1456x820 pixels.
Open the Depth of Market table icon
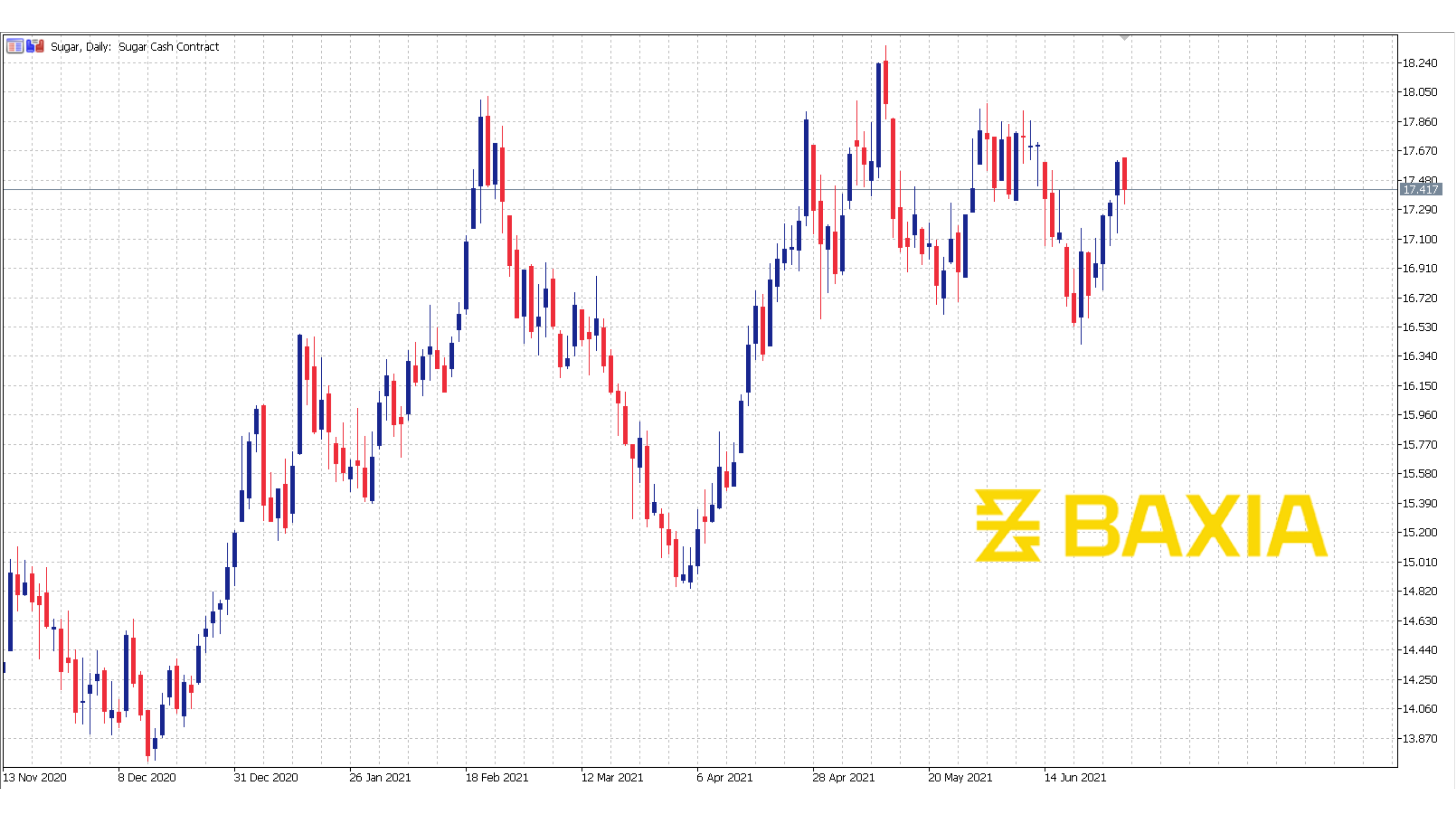pyautogui.click(x=15, y=46)
